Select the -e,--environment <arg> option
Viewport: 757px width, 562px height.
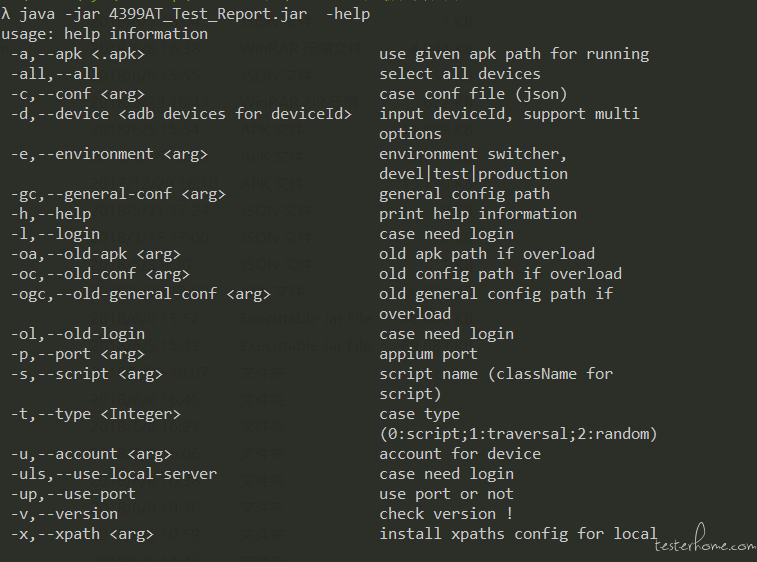(109, 154)
